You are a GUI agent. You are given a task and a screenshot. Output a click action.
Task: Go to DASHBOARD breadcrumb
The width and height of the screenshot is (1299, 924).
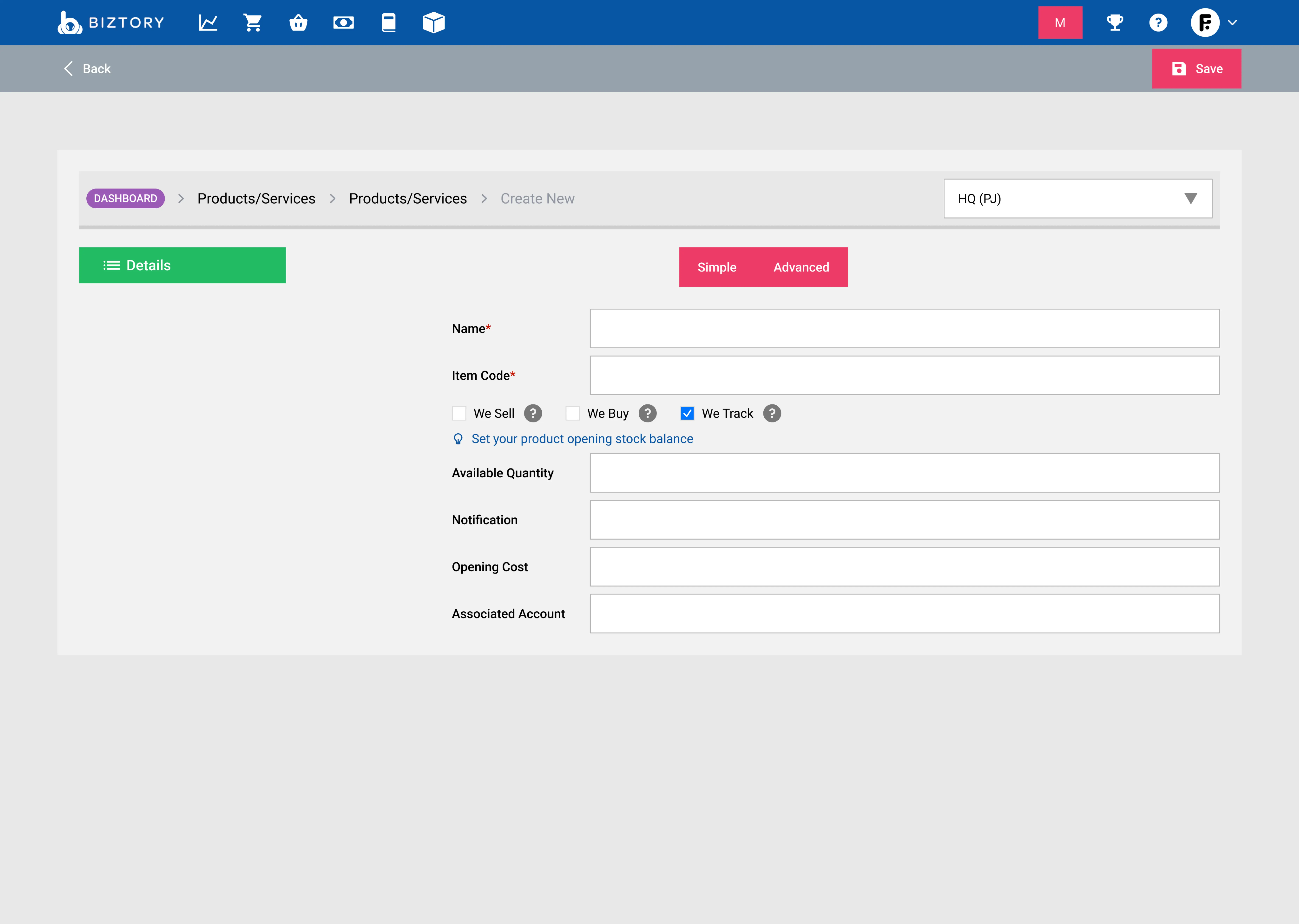point(125,199)
